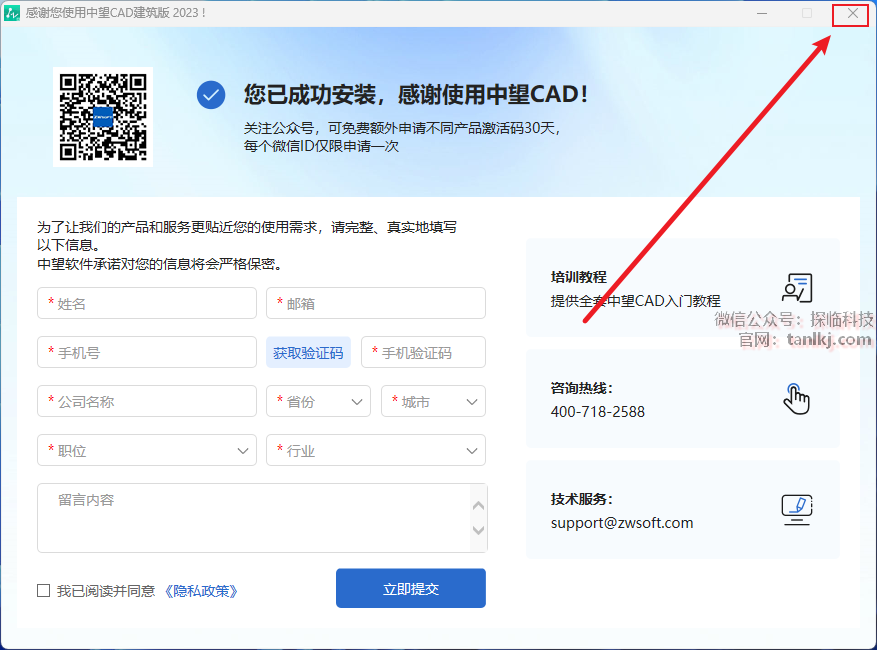The height and width of the screenshot is (650, 877).
Task: Click the 获取验证码 button
Action: coord(308,352)
